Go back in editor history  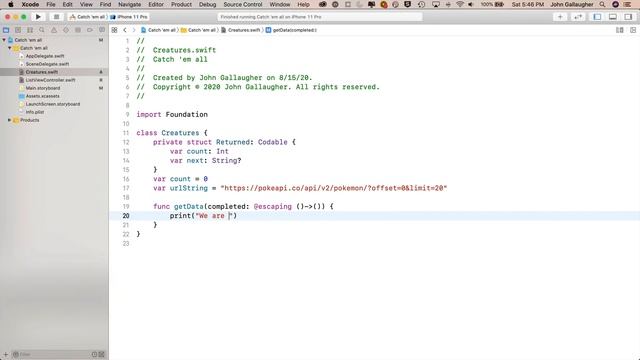coord(125,30)
